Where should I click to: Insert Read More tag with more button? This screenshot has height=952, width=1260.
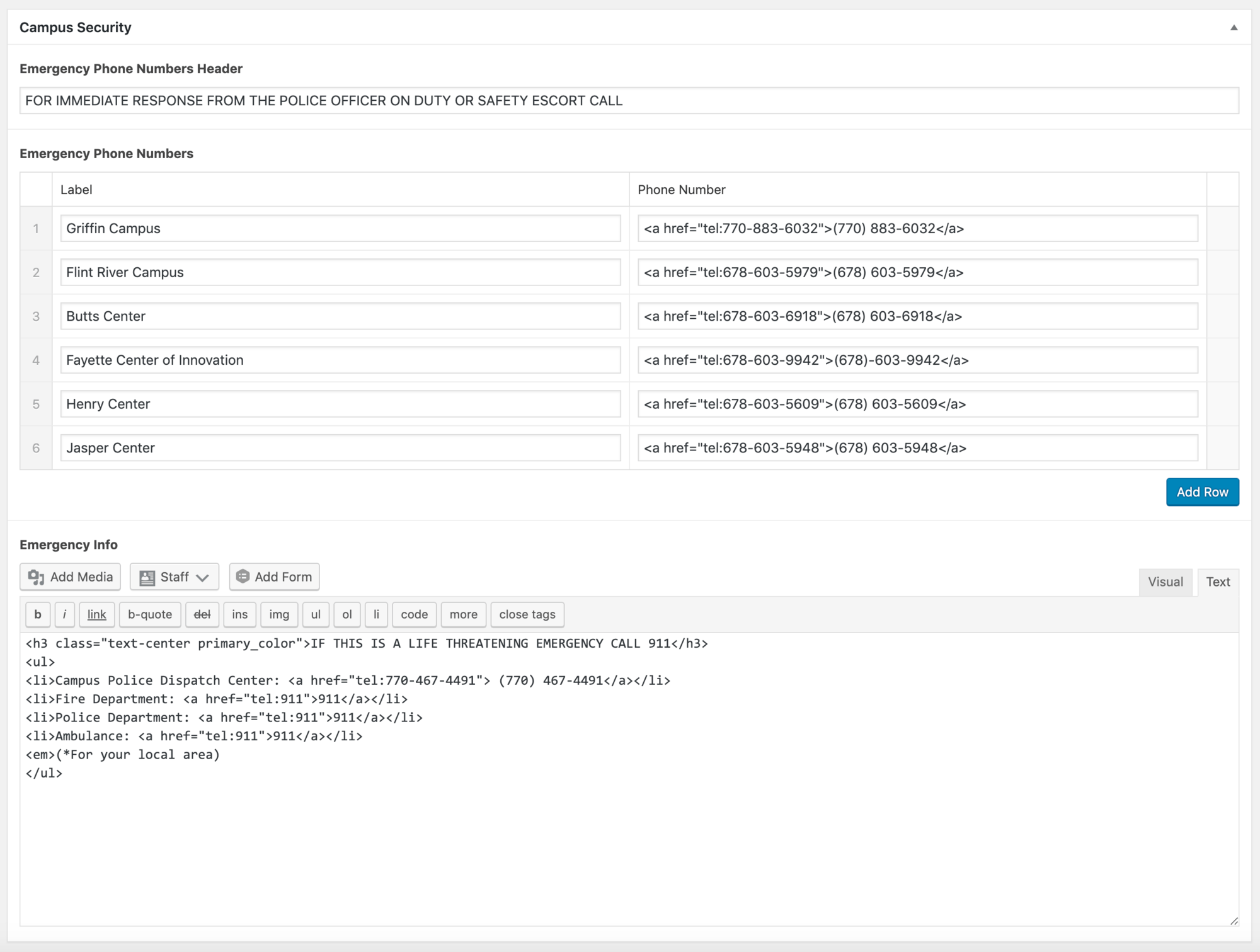[x=464, y=614]
